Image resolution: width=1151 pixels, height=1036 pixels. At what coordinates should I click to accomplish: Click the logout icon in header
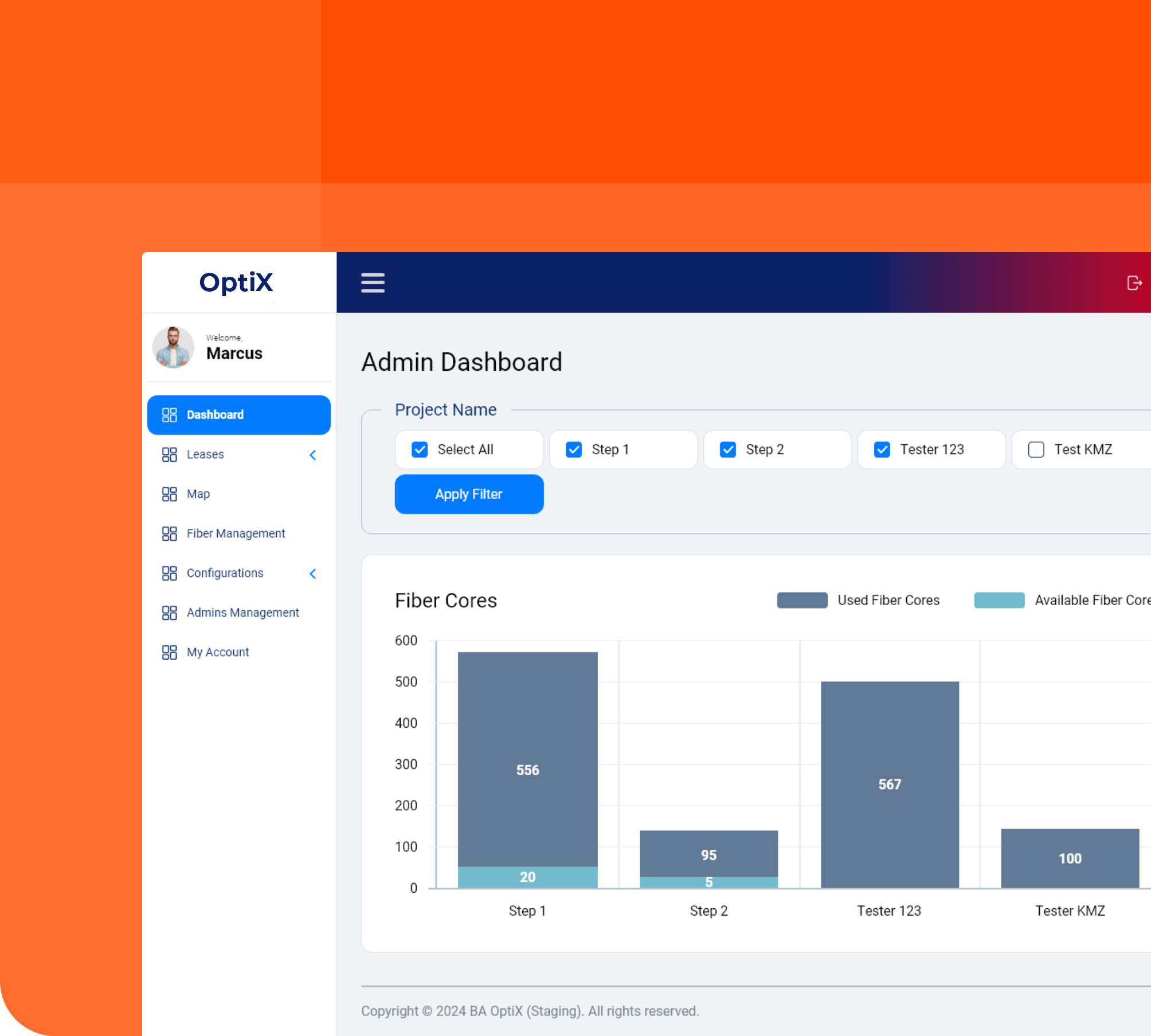[1134, 283]
